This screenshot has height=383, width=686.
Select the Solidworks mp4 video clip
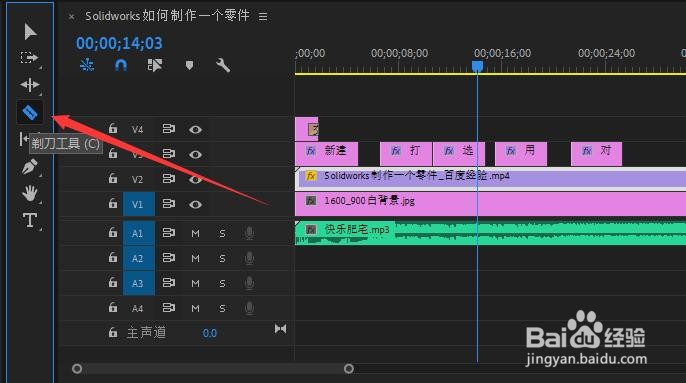pyautogui.click(x=490, y=178)
